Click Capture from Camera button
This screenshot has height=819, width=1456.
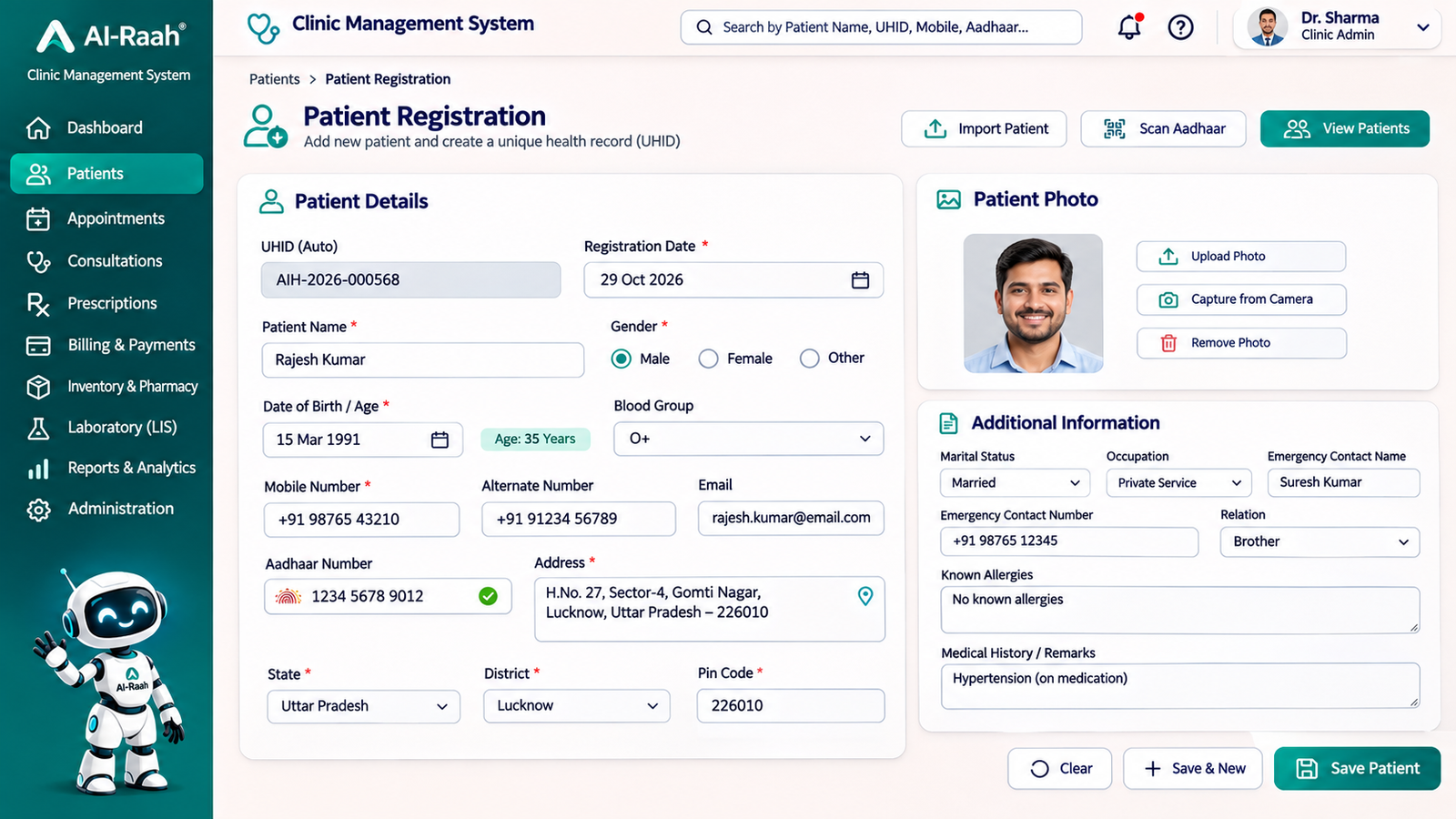[x=1241, y=299]
